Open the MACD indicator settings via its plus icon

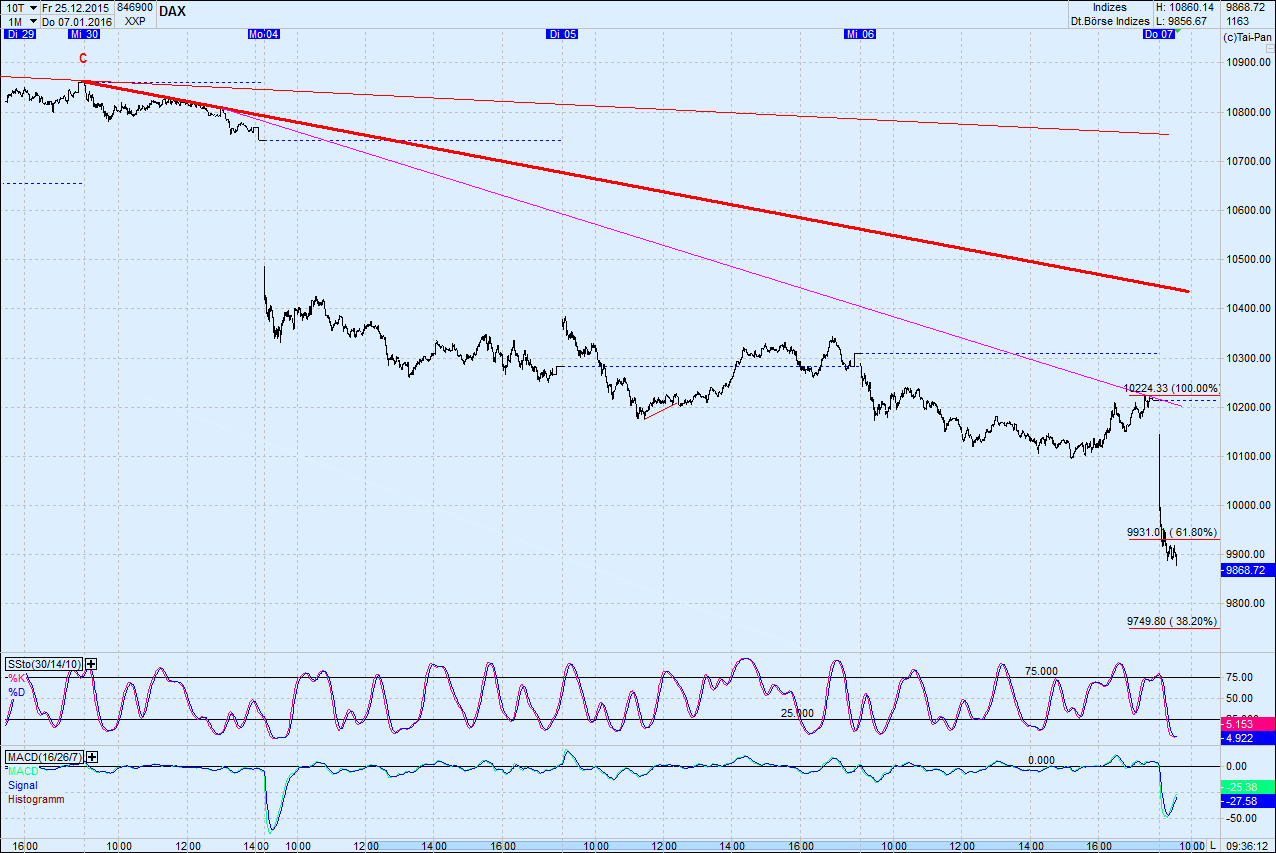[90, 757]
